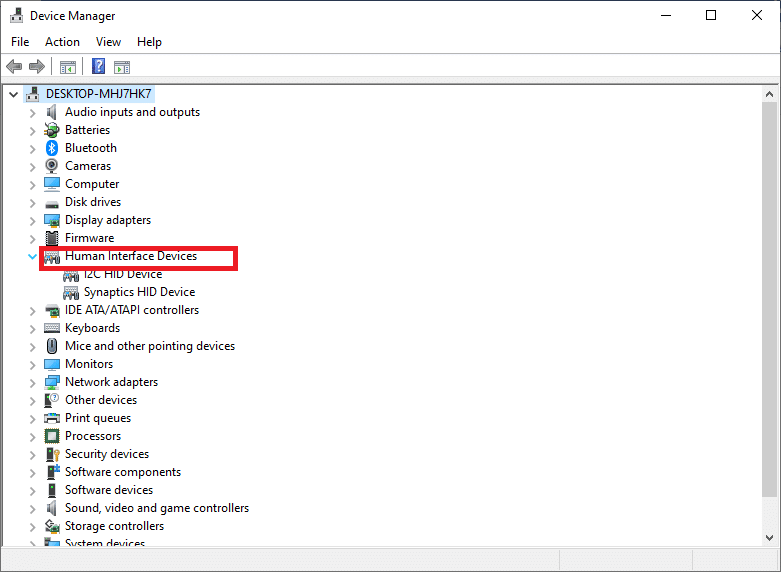Click the Security devices category icon

(52, 454)
